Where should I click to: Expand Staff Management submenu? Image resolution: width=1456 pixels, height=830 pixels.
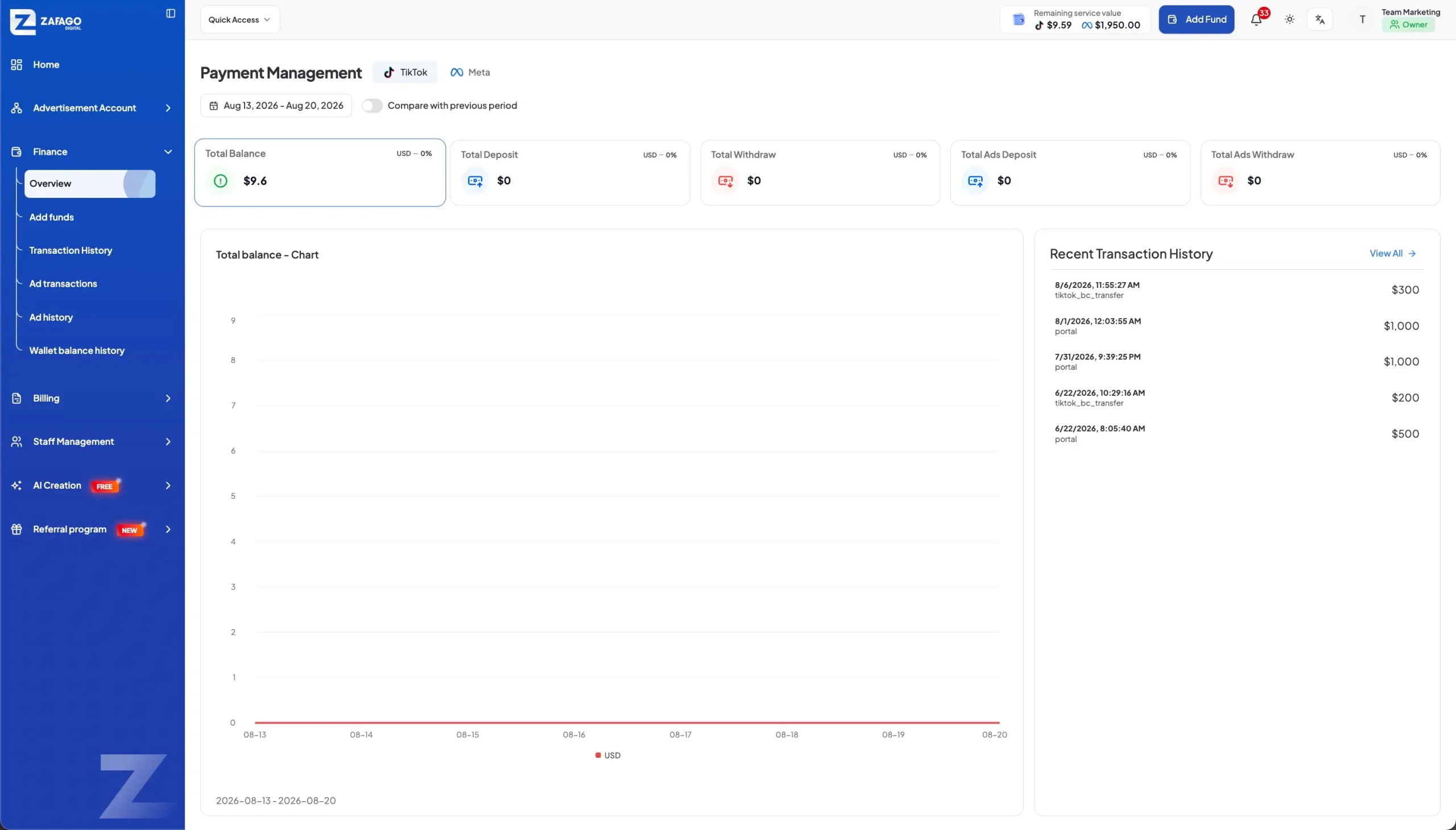[92, 442]
